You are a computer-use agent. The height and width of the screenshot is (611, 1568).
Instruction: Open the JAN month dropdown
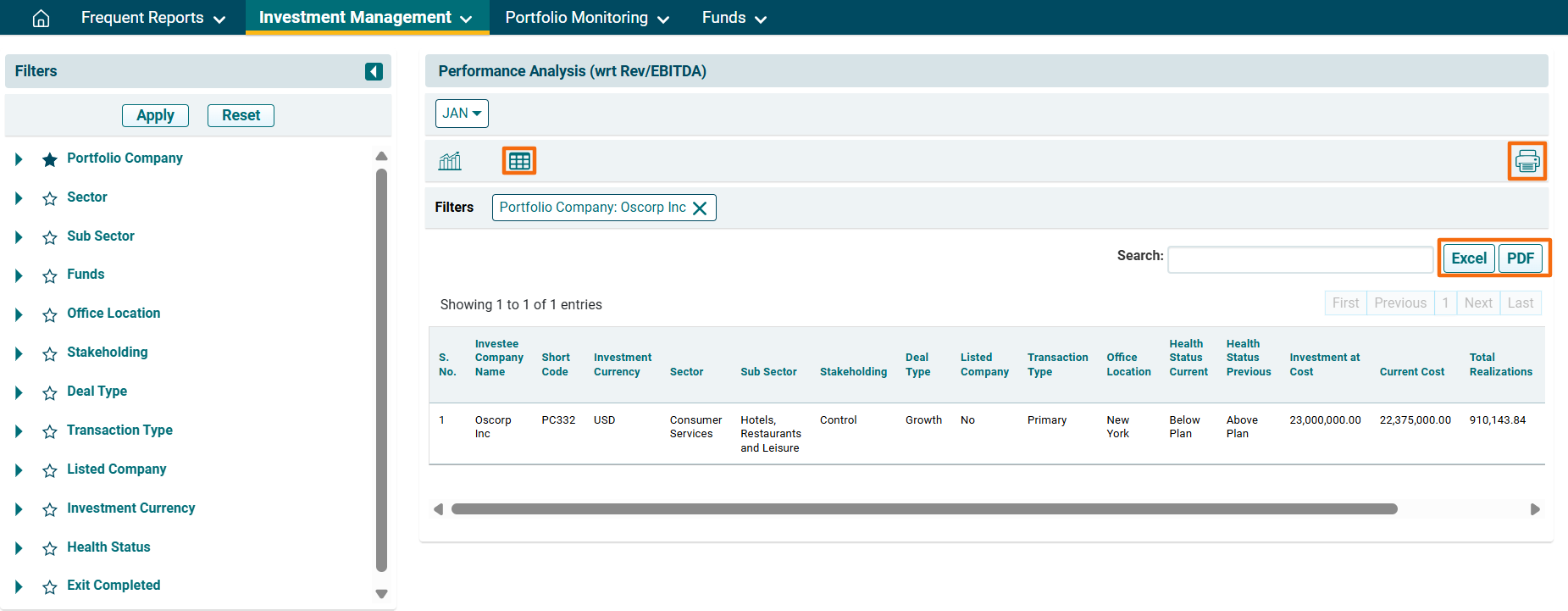(x=462, y=114)
